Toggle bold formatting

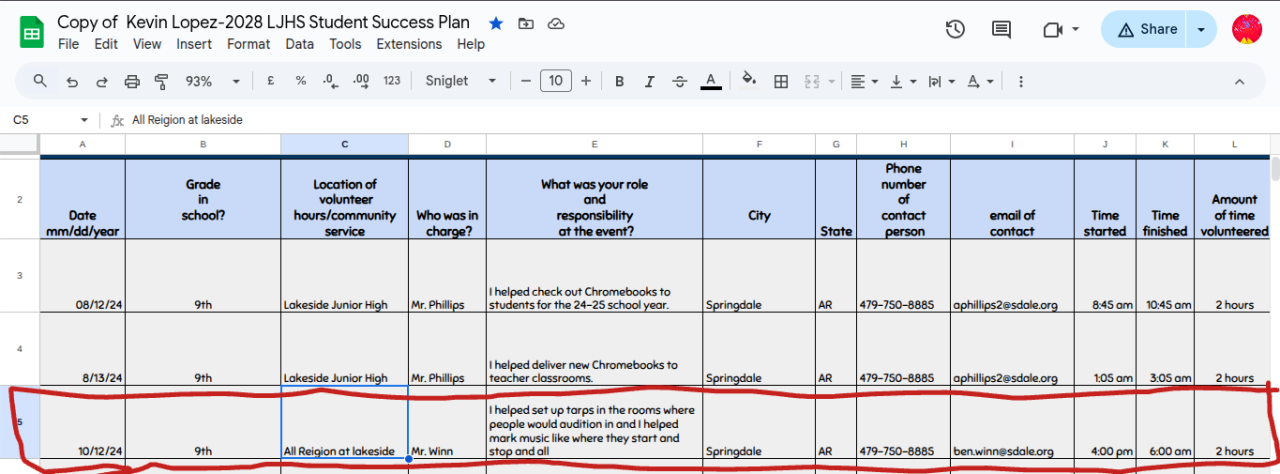(620, 81)
